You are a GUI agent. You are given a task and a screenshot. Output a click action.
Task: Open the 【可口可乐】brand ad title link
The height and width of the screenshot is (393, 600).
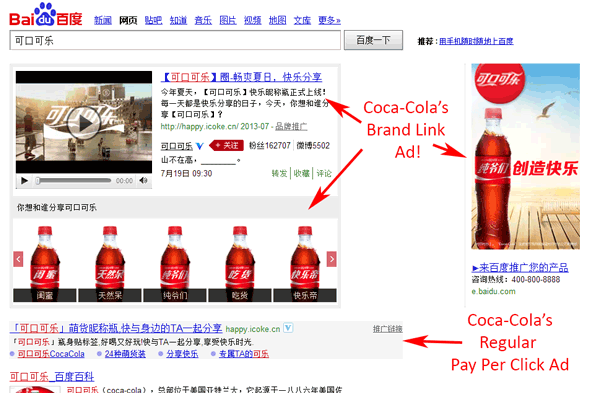[x=241, y=77]
